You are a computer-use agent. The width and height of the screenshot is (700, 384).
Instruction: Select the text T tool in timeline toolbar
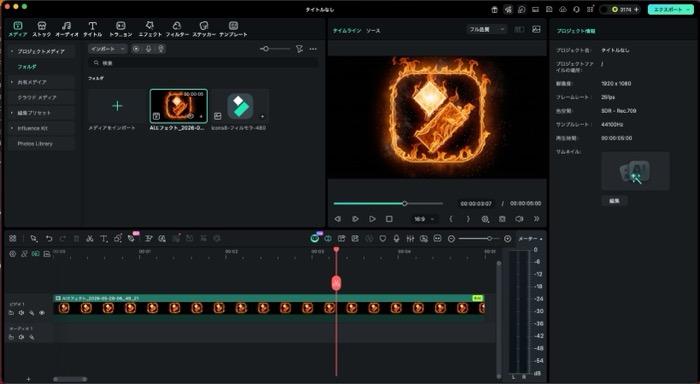[104, 238]
